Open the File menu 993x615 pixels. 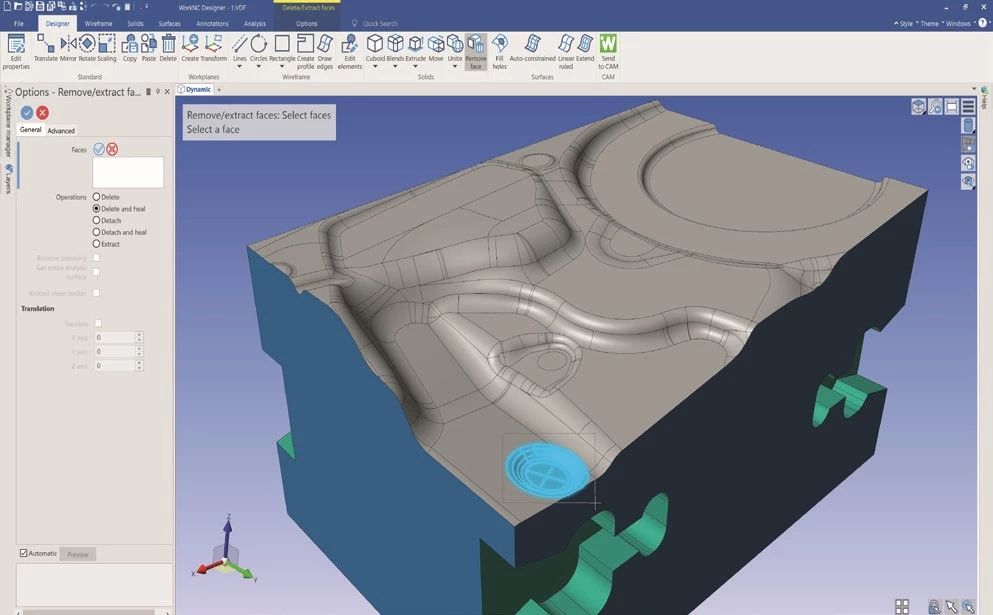(18, 23)
